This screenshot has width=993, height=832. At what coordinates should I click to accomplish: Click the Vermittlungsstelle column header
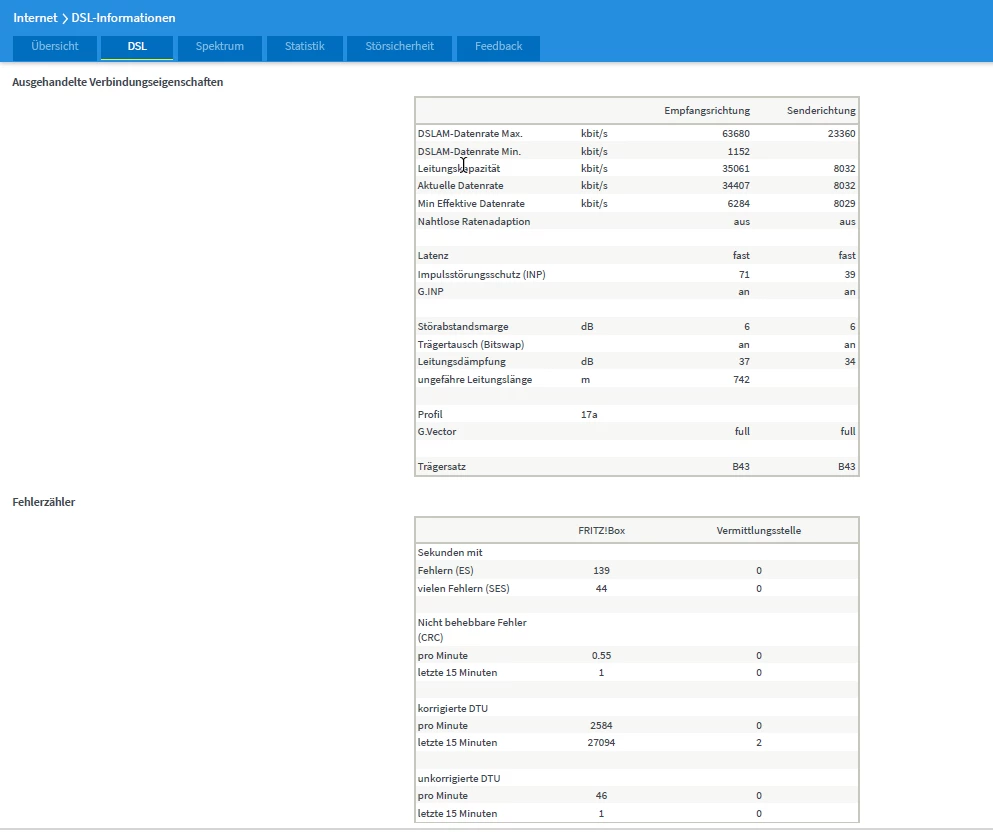click(x=758, y=530)
